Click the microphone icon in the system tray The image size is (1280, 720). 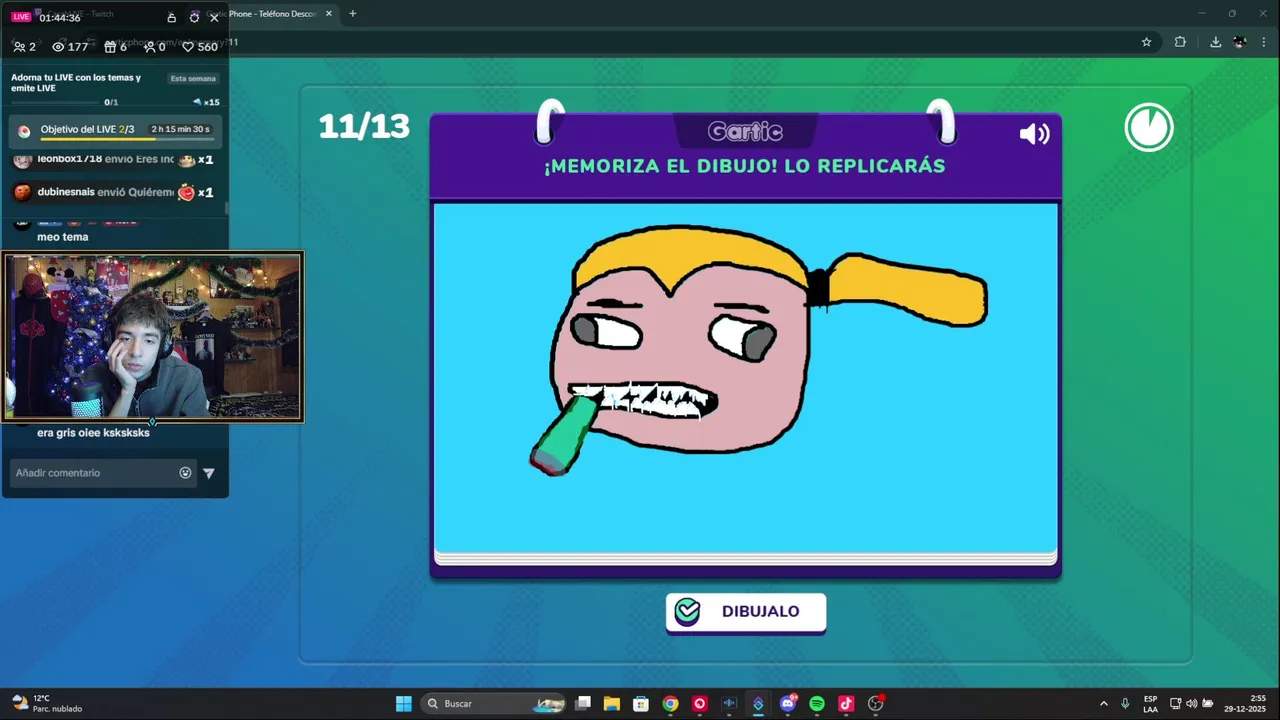[1125, 704]
